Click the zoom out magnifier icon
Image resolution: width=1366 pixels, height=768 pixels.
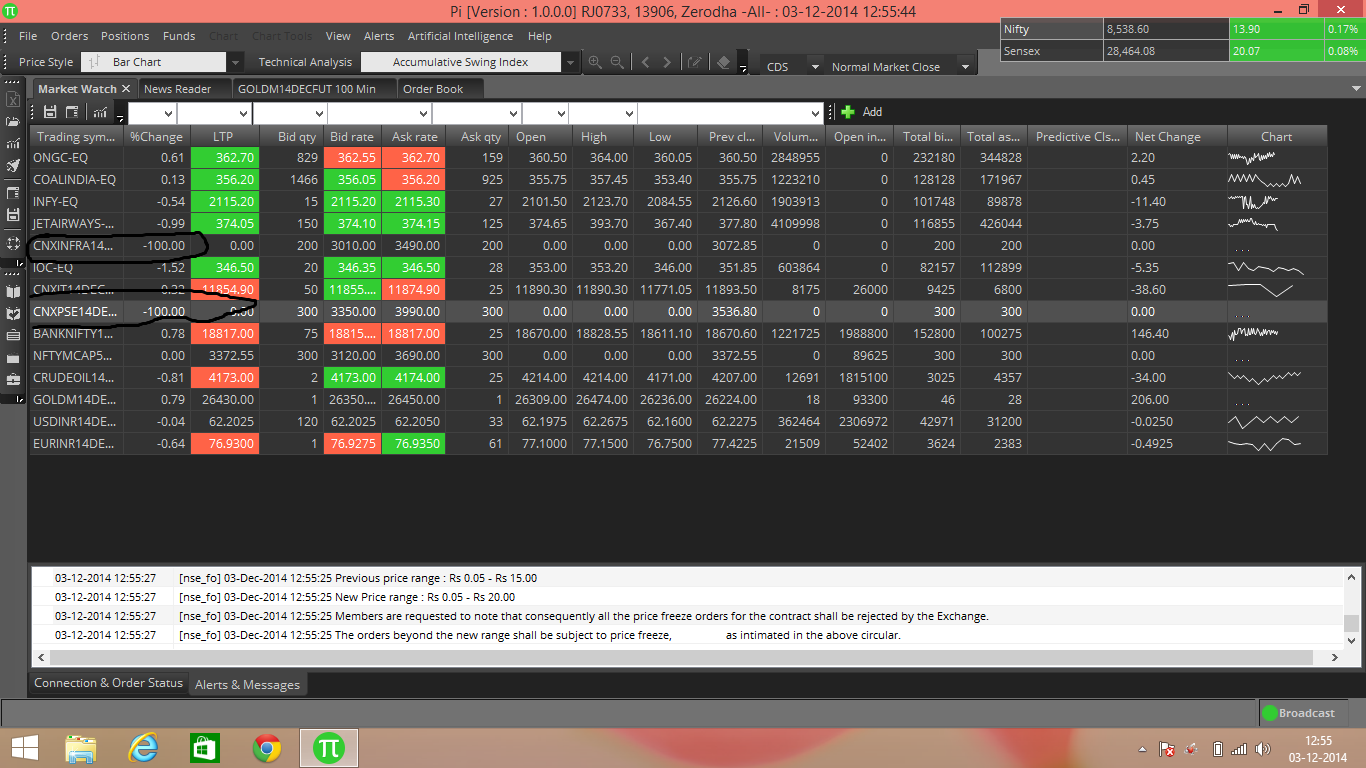point(617,62)
